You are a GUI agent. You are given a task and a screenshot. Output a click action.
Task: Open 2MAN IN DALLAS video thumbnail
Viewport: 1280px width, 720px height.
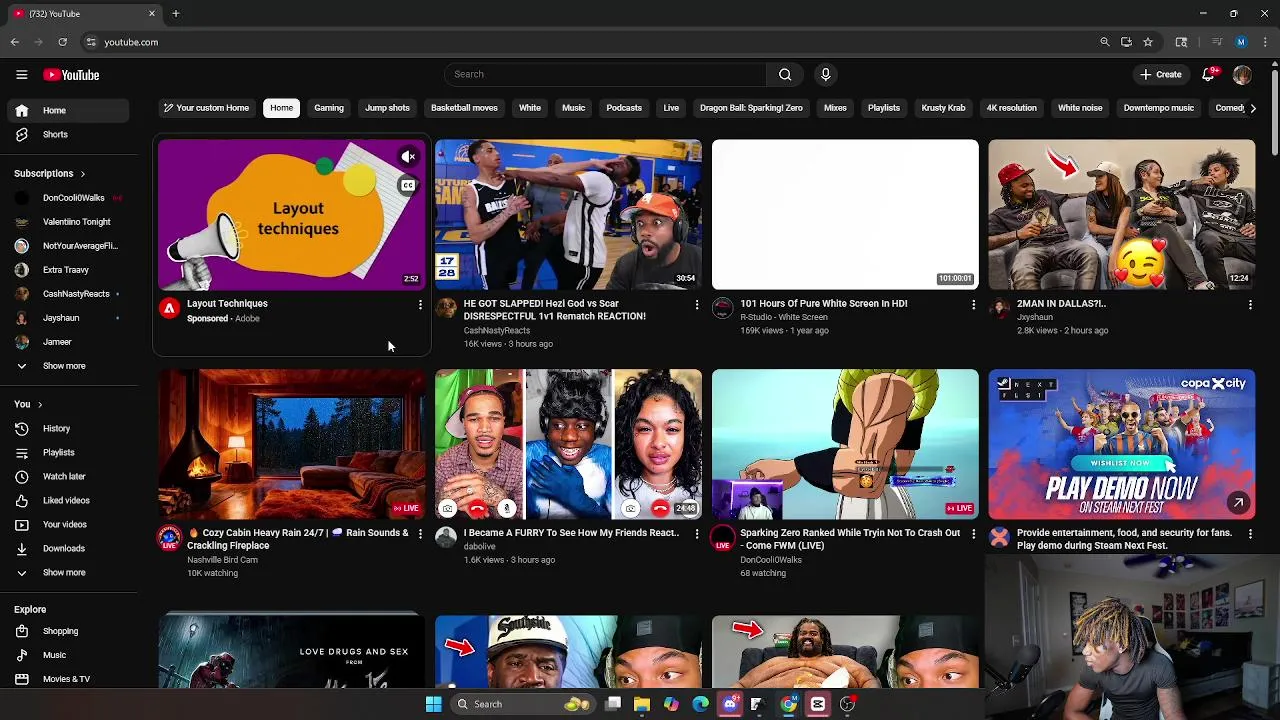click(x=1121, y=214)
